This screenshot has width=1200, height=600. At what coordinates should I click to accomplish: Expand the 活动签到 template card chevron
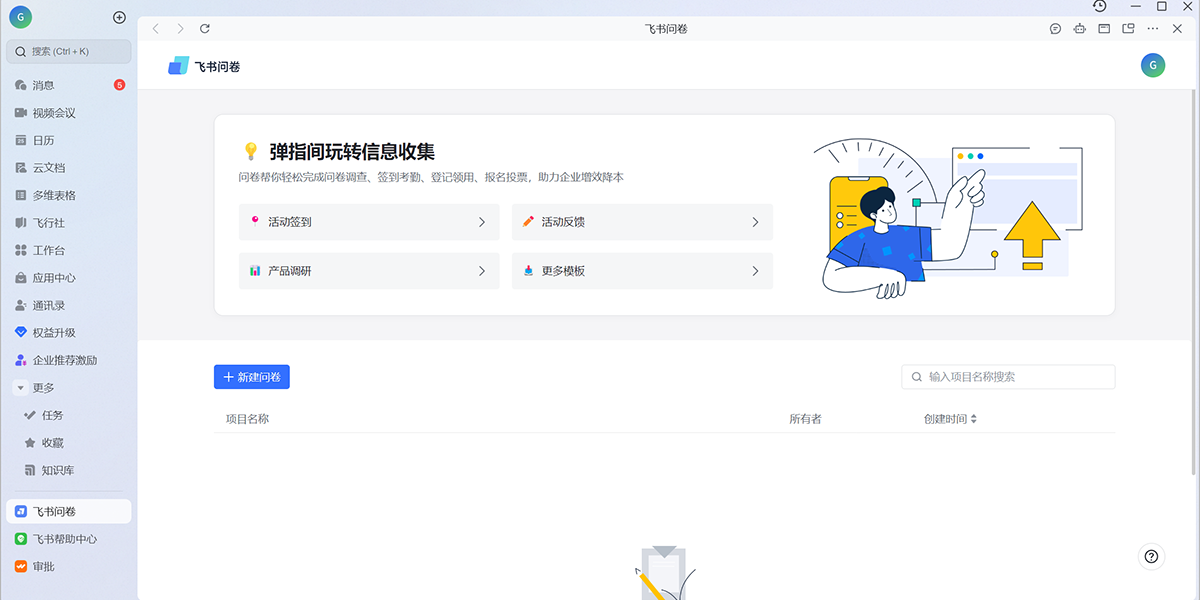tap(483, 221)
